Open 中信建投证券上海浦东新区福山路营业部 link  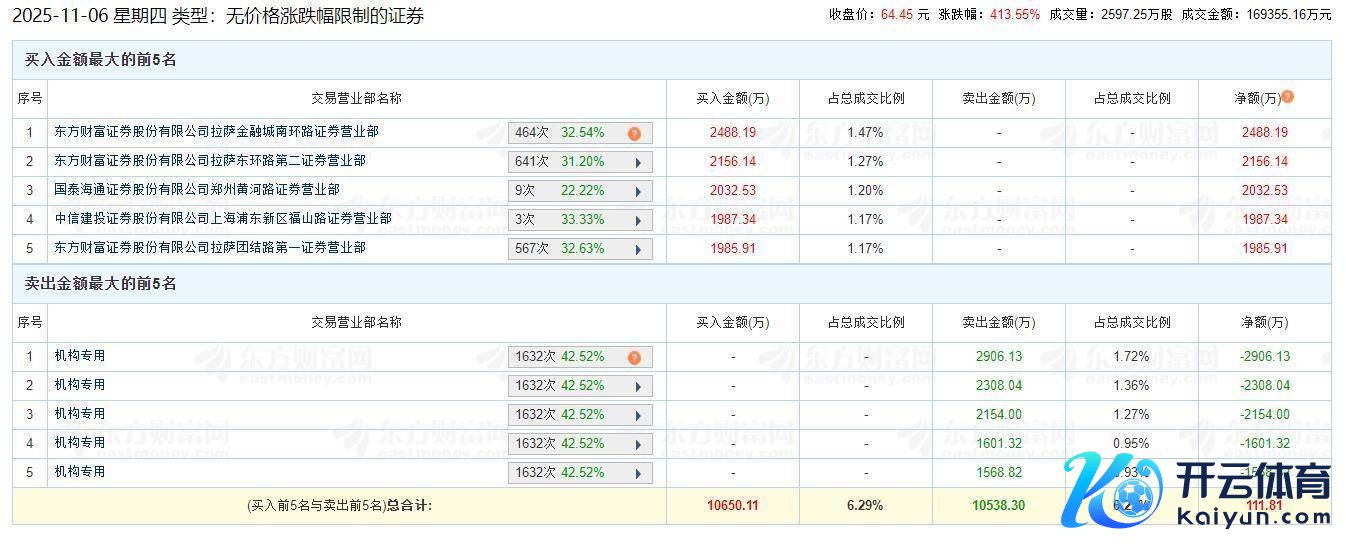[223, 219]
